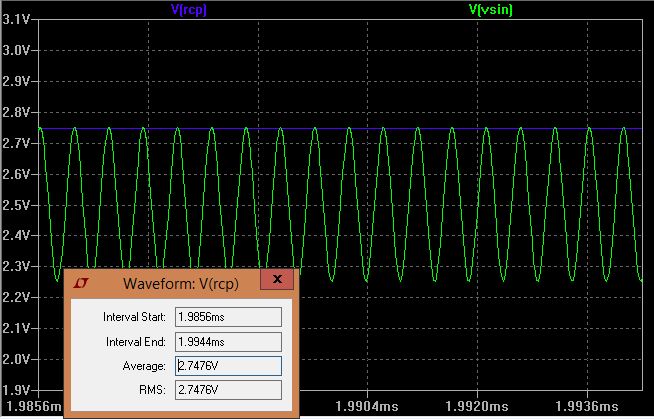Click the 2.2V vertical axis label
Image resolution: width=654 pixels, height=419 pixels.
coord(16,297)
